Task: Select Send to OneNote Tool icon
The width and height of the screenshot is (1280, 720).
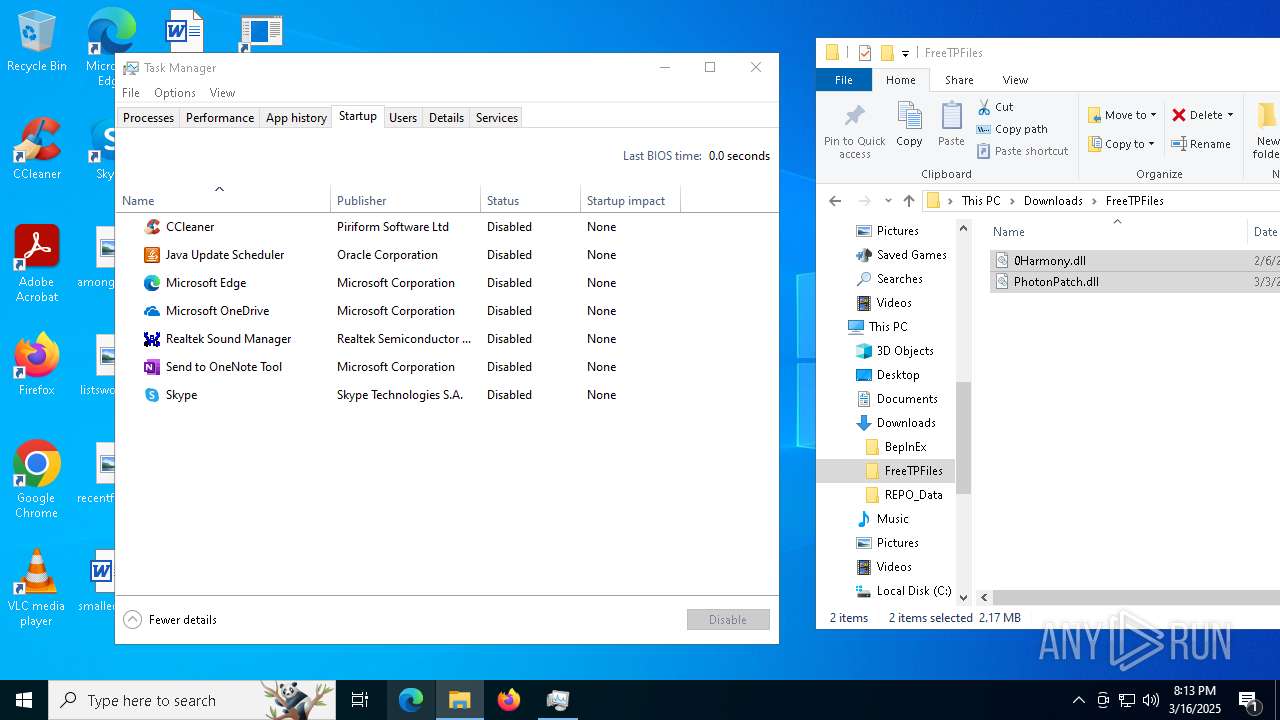Action: 152,367
